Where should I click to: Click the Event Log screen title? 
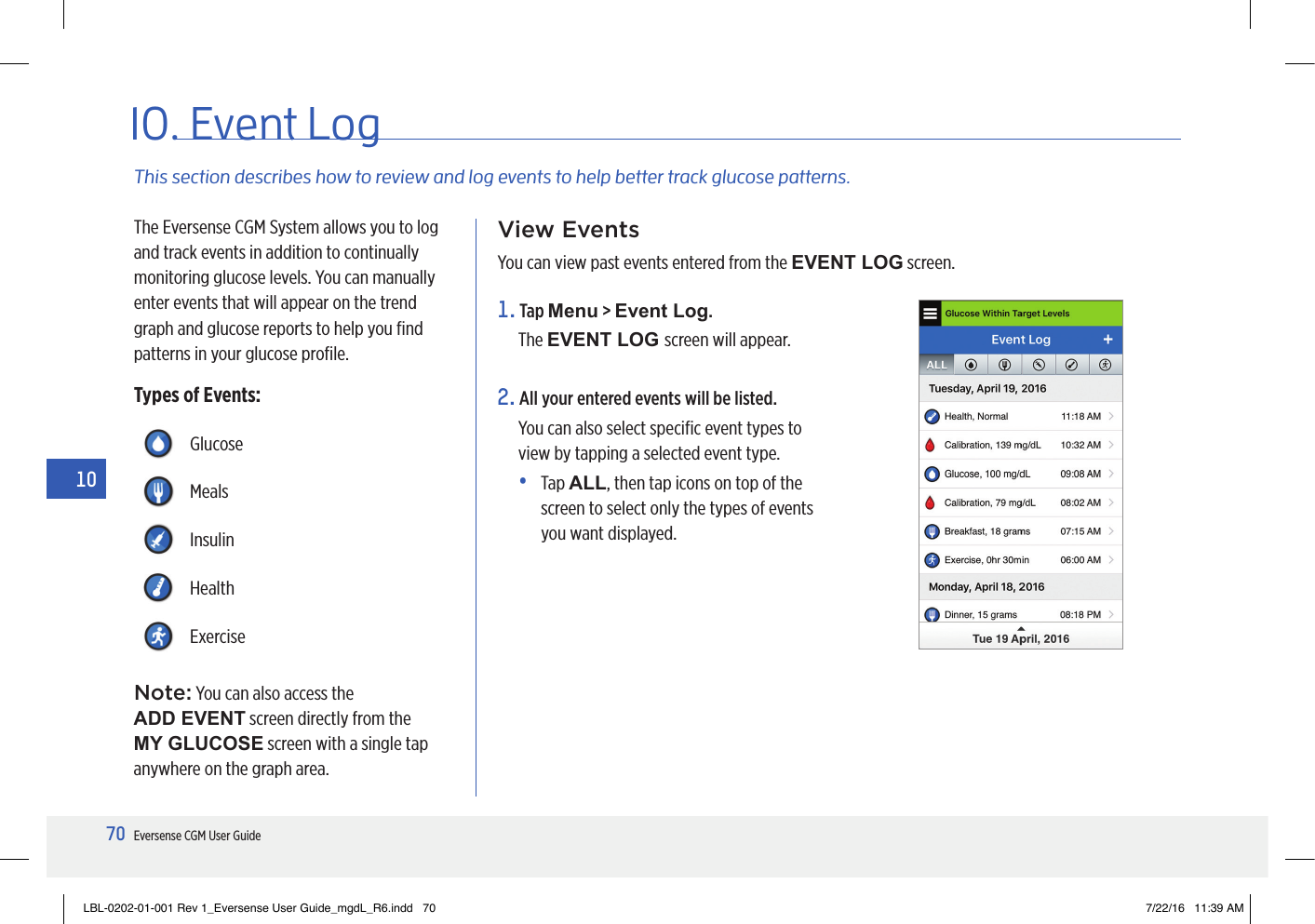[1021, 340]
